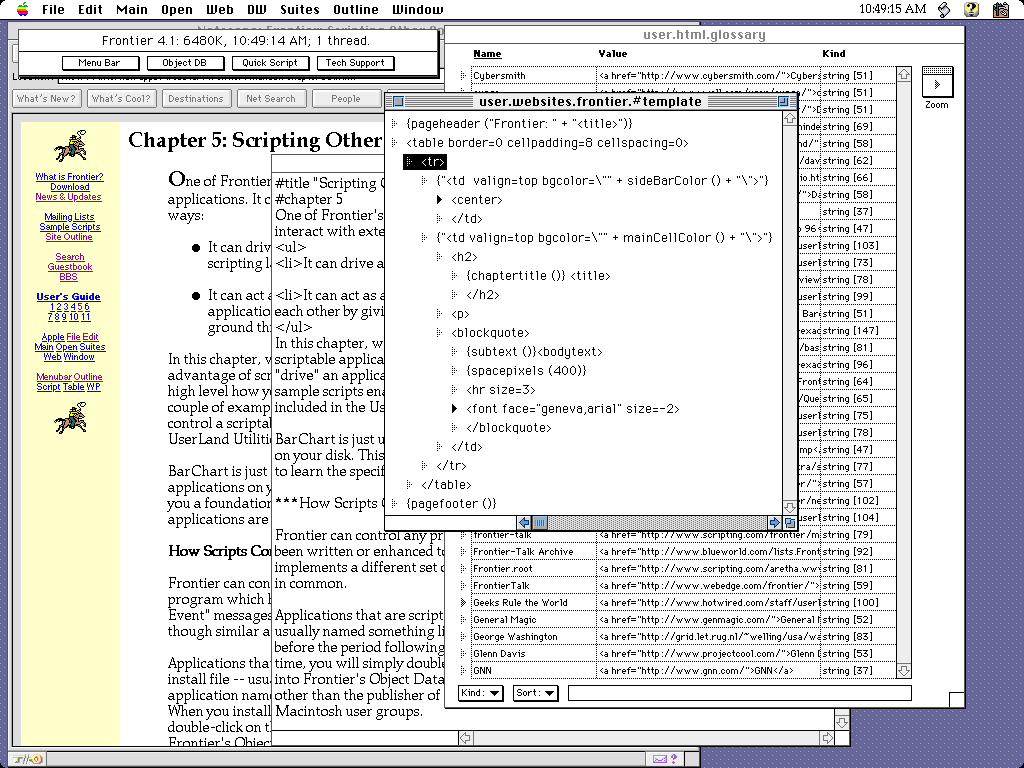This screenshot has height=768, width=1024.
Task: Click the Zoom icon in glossary window
Action: click(936, 82)
